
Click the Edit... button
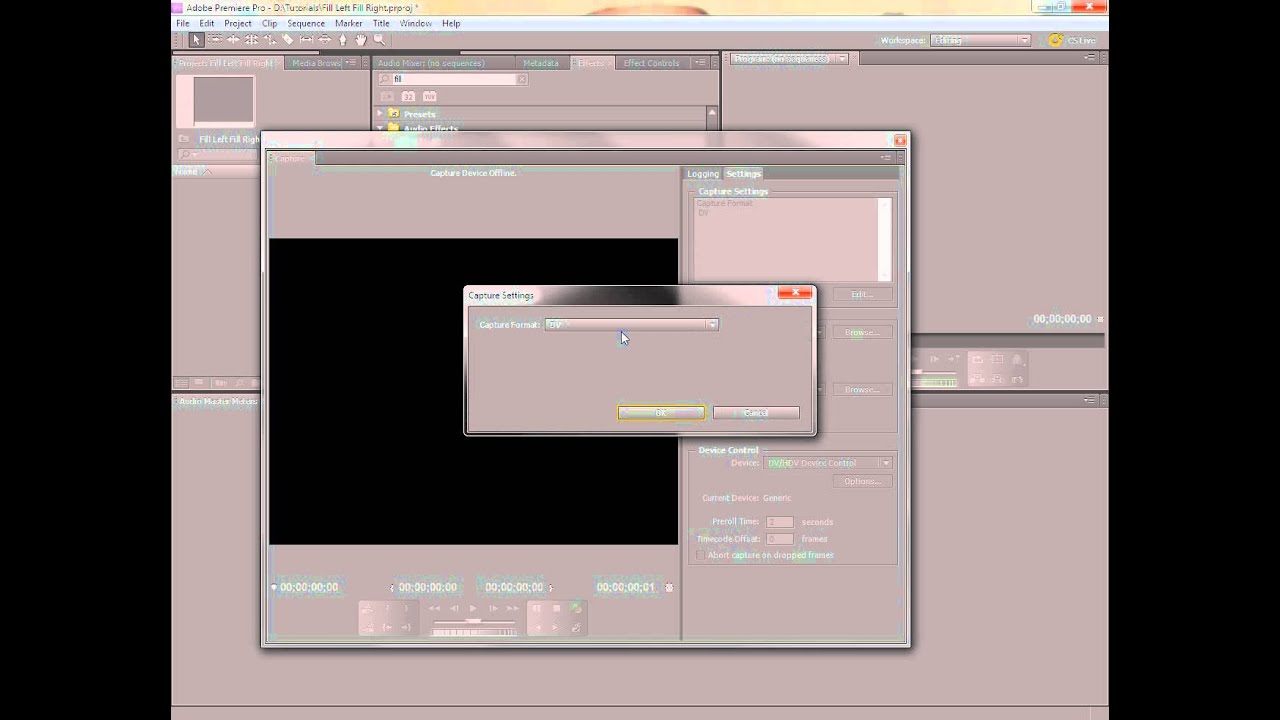click(x=862, y=295)
